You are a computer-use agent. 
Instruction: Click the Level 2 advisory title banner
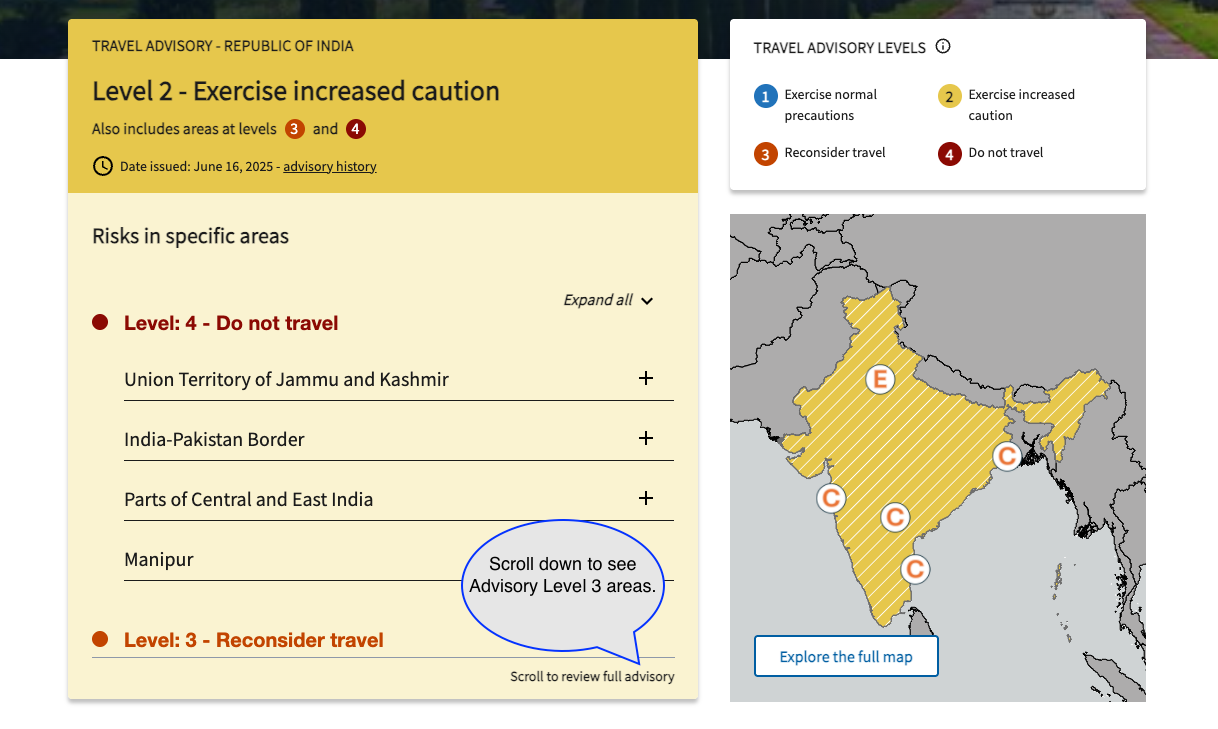pos(295,91)
